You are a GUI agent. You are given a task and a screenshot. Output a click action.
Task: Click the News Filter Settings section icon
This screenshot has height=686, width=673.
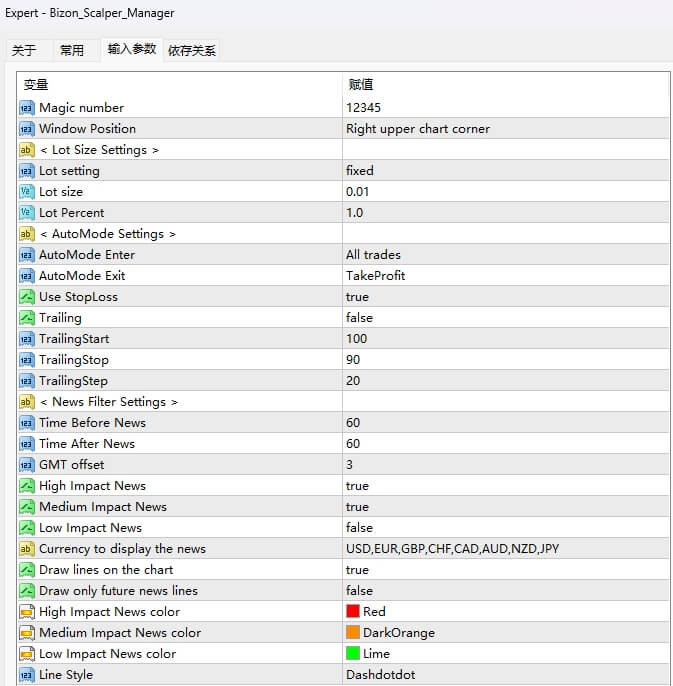pyautogui.click(x=27, y=402)
